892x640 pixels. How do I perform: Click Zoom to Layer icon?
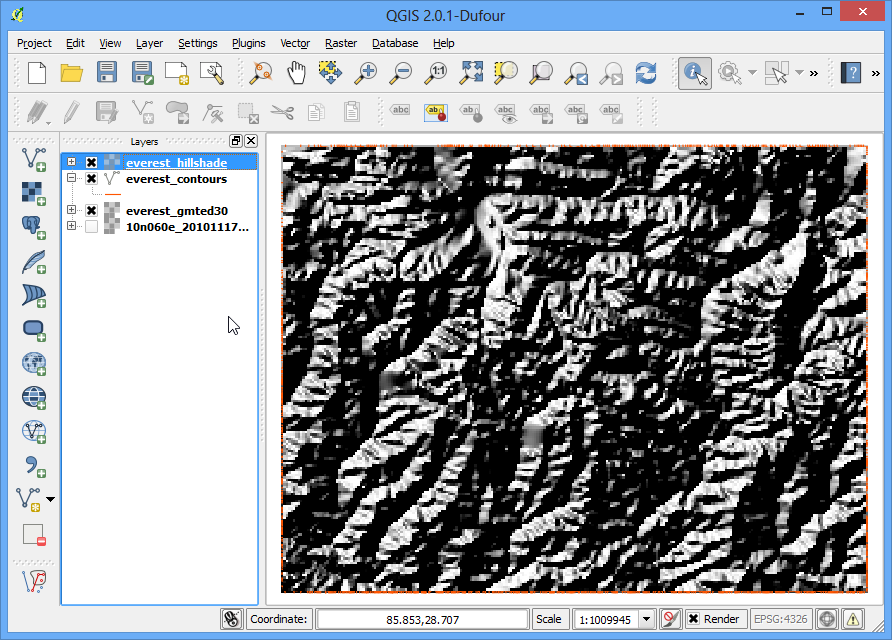point(541,73)
